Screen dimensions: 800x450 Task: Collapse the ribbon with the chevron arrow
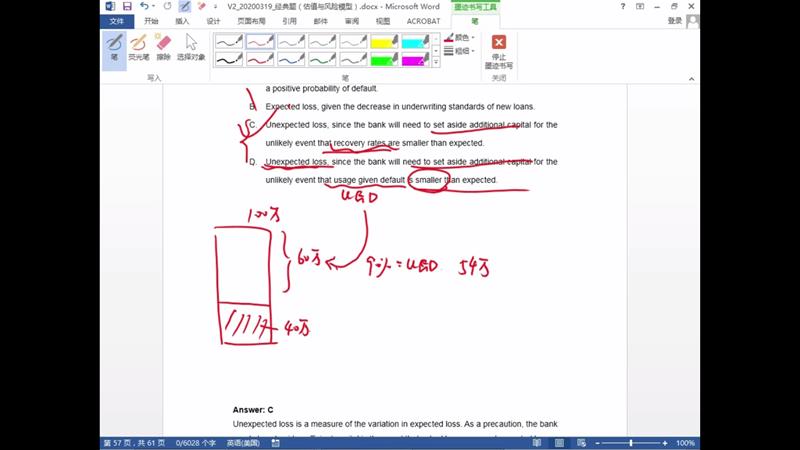691,79
